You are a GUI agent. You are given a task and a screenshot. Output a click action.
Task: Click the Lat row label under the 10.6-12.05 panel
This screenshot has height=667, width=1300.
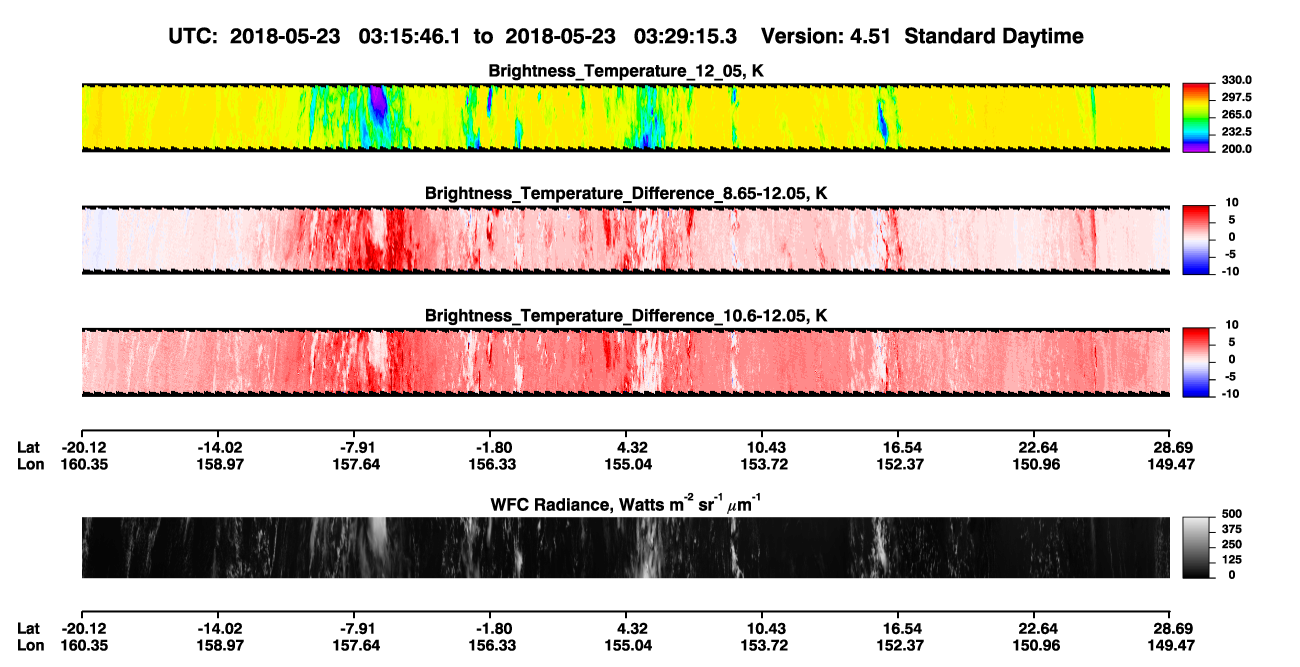pos(28,447)
